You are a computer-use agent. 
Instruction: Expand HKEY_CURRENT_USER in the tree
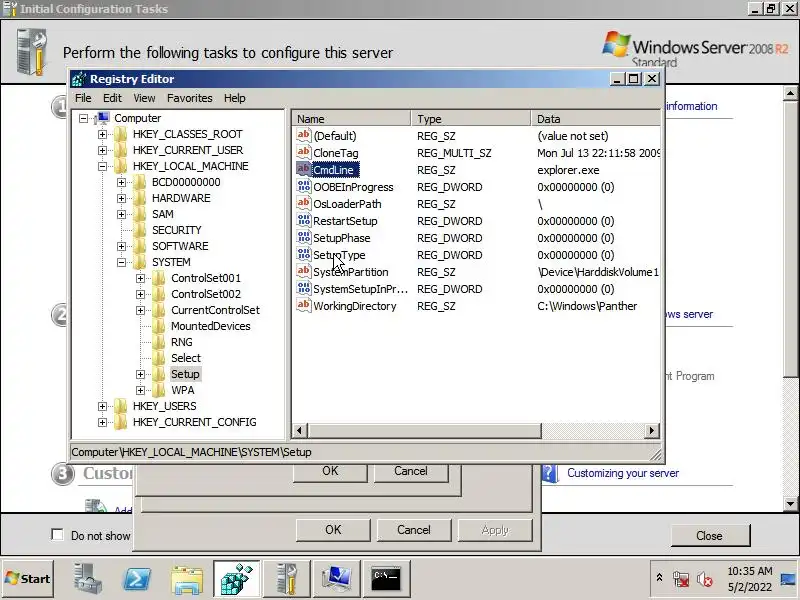point(103,151)
